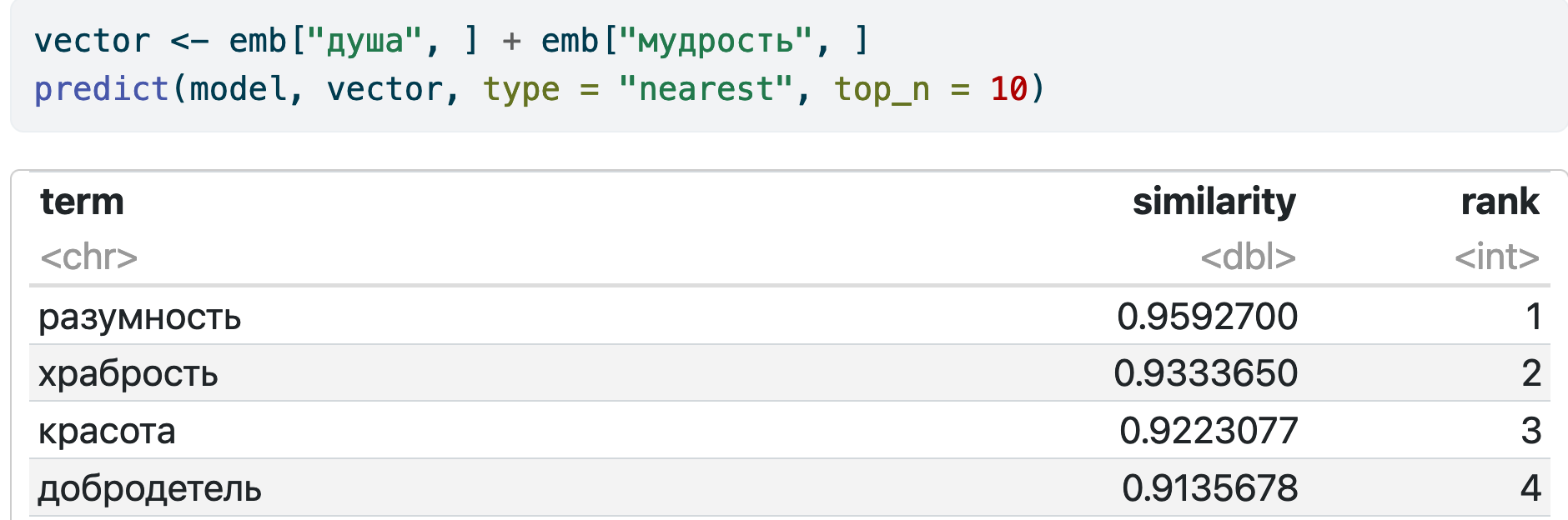The width and height of the screenshot is (1568, 520).
Task: Click the similarity value 0.9223077
Action: (x=1208, y=431)
